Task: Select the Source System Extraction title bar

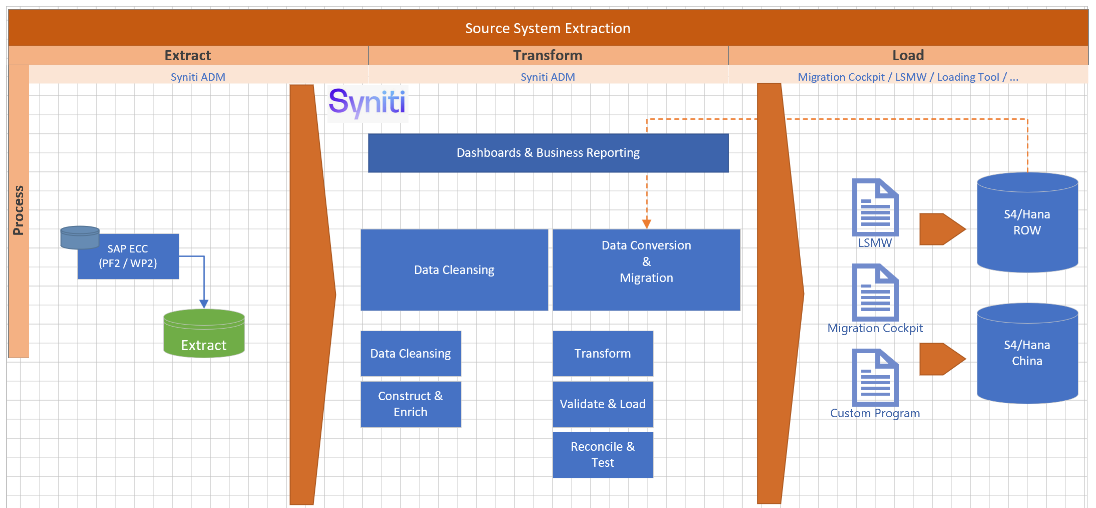Action: click(x=547, y=28)
